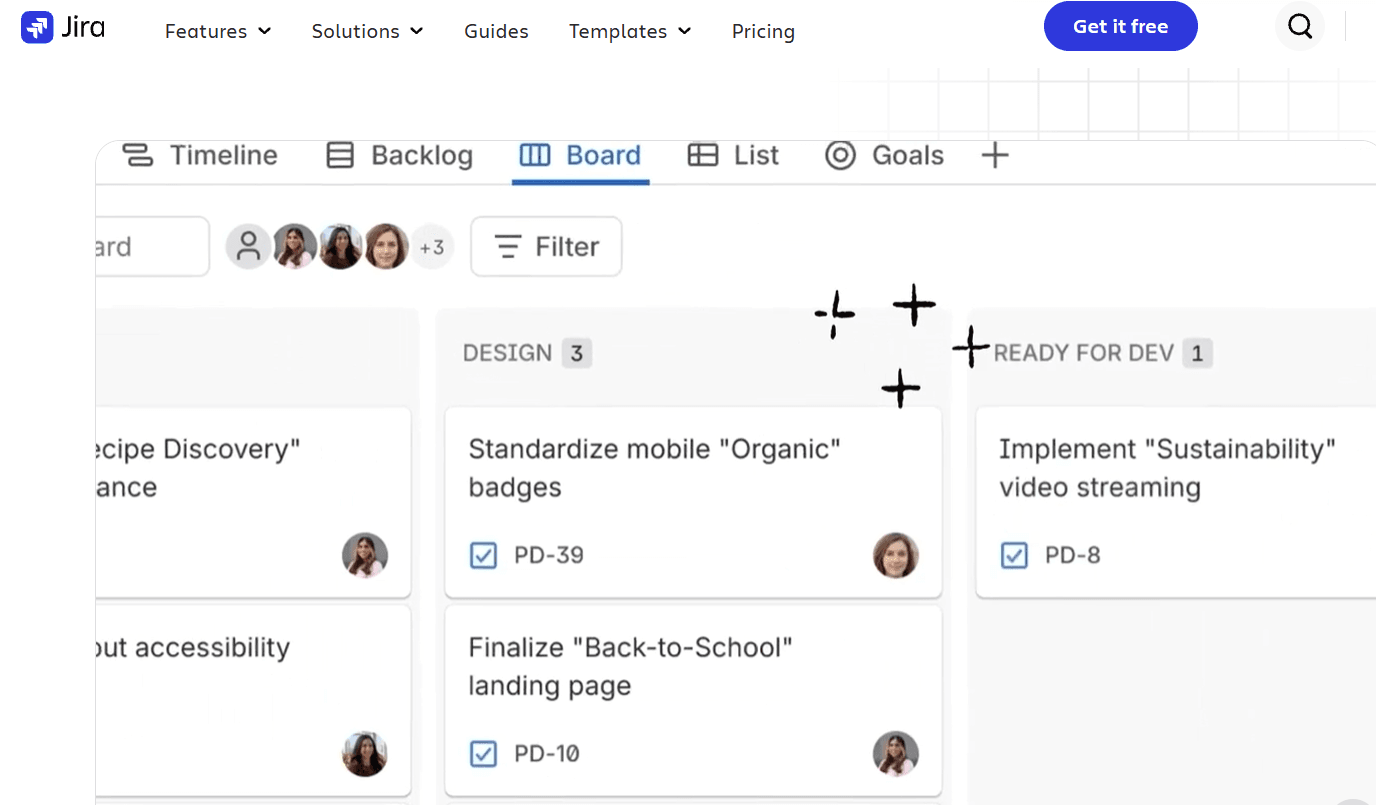Click the DESIGN column header
The width and height of the screenshot is (1376, 805).
point(507,353)
